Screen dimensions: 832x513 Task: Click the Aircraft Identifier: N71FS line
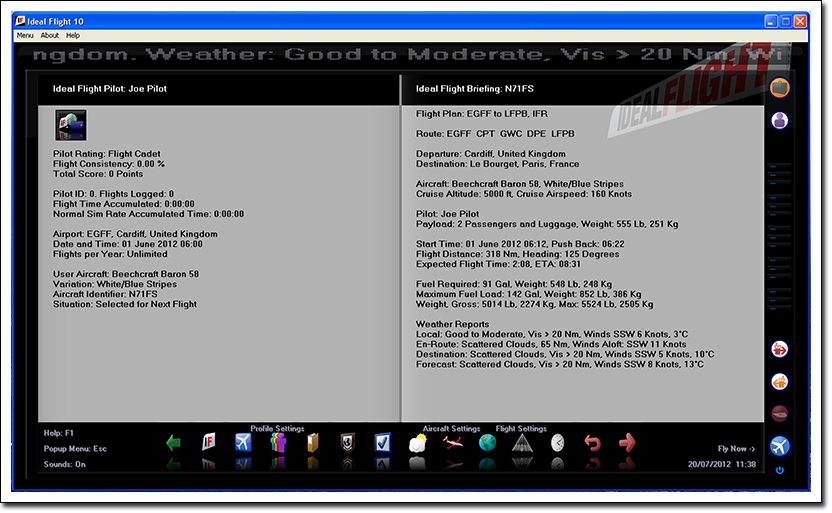coord(105,294)
